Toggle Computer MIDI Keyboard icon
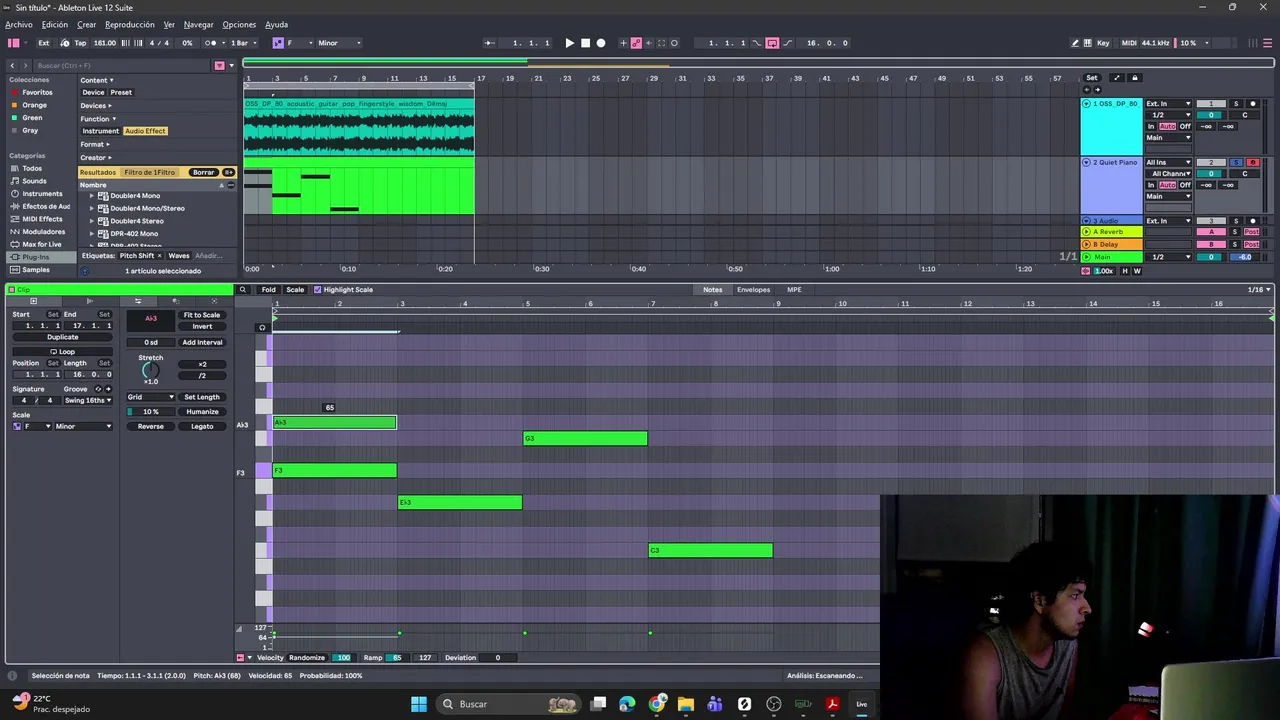 point(1089,43)
